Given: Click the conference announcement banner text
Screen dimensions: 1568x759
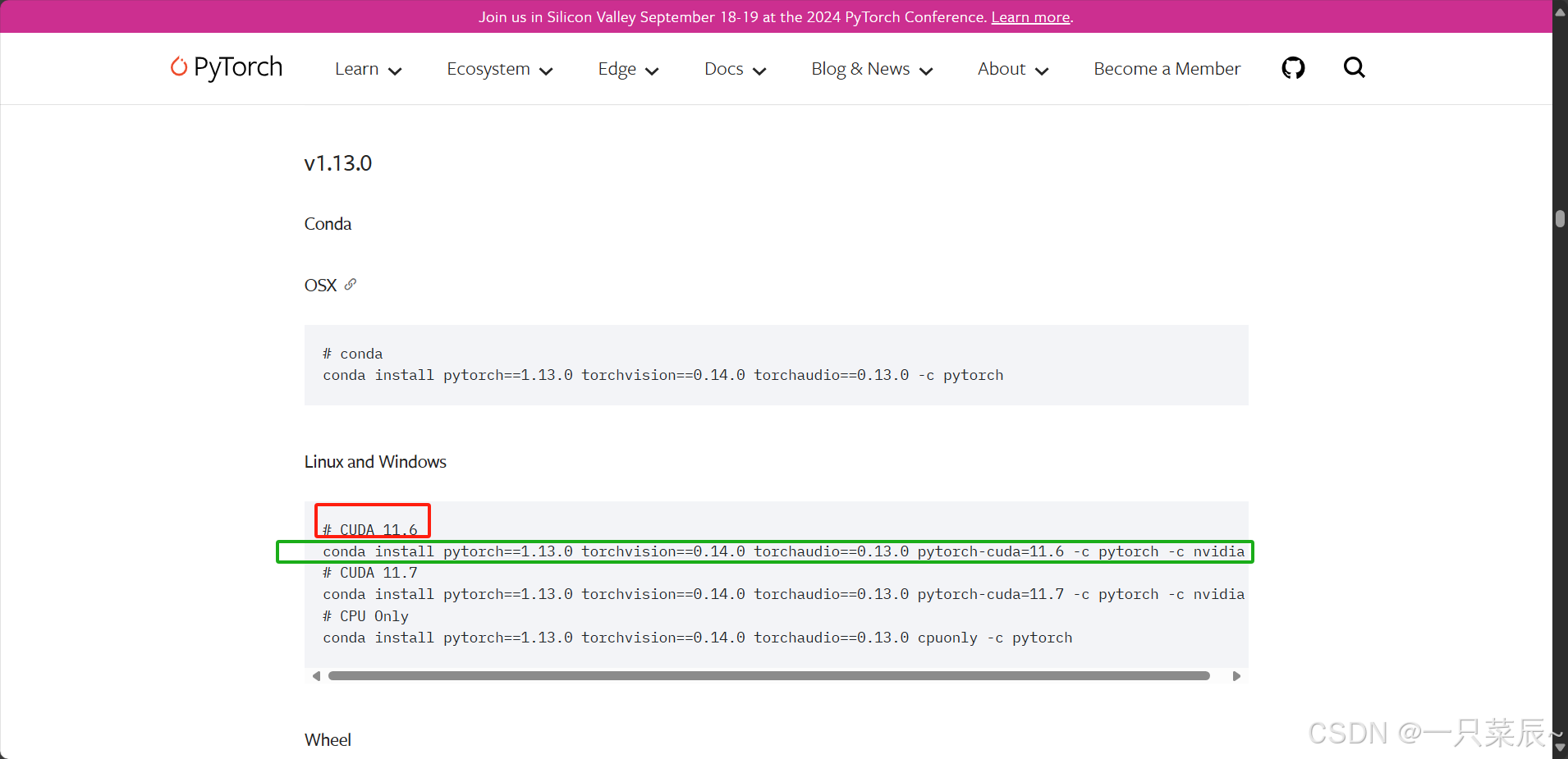Looking at the screenshot, I should [x=733, y=17].
